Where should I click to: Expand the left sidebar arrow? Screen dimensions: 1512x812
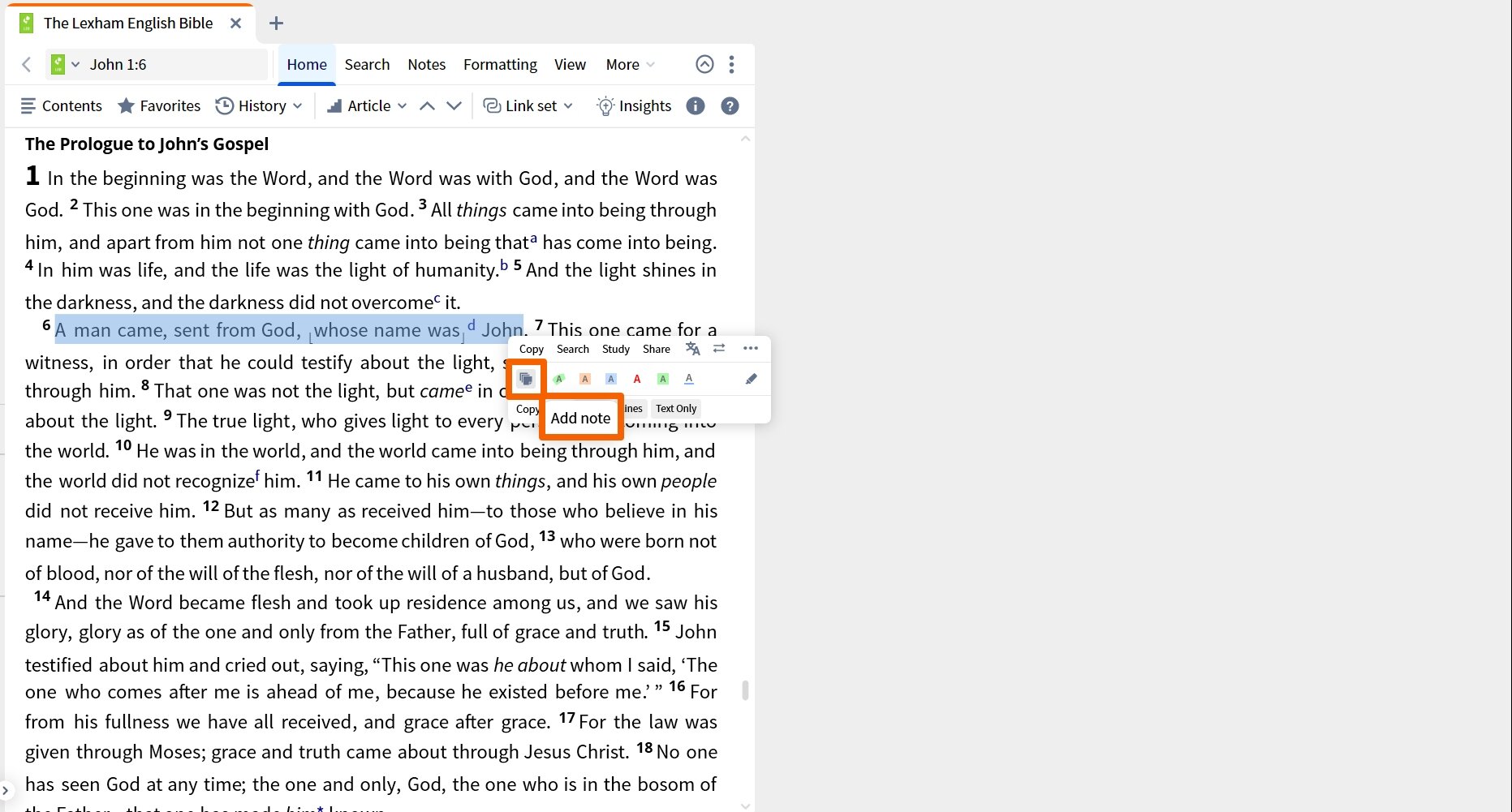(x=5, y=788)
